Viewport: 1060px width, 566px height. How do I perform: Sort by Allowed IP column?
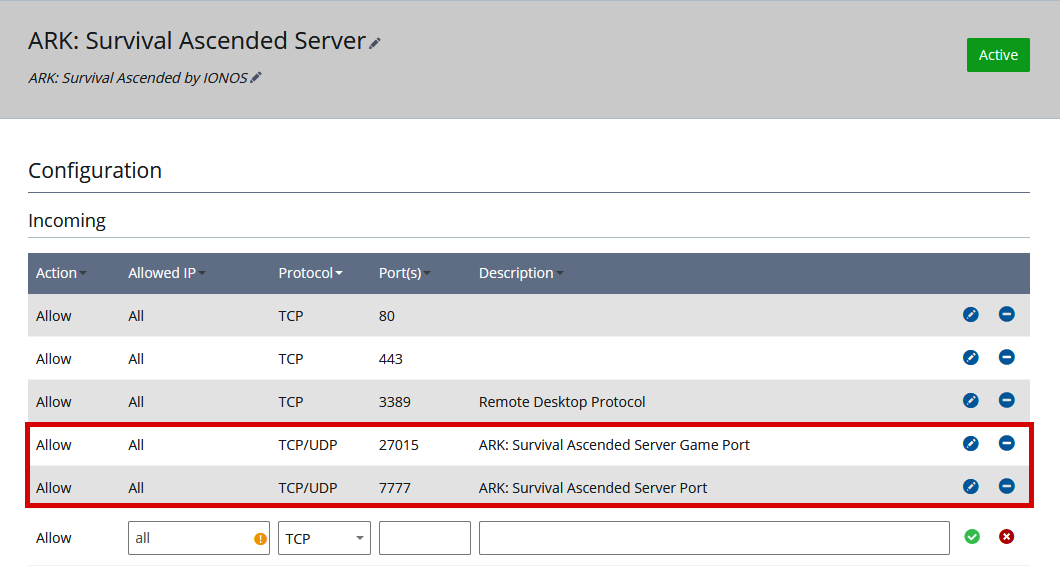(166, 273)
